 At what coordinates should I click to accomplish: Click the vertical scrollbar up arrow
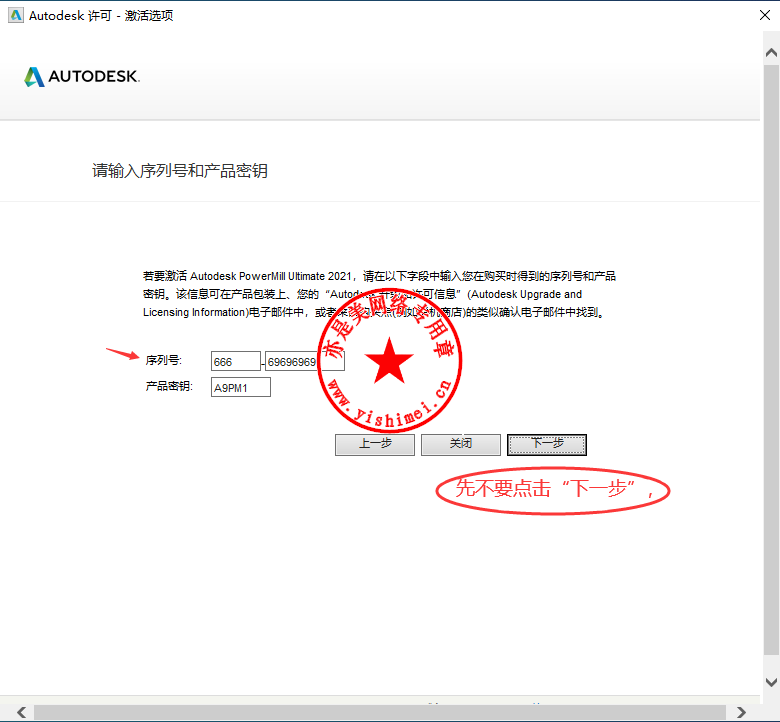pyautogui.click(x=771, y=53)
